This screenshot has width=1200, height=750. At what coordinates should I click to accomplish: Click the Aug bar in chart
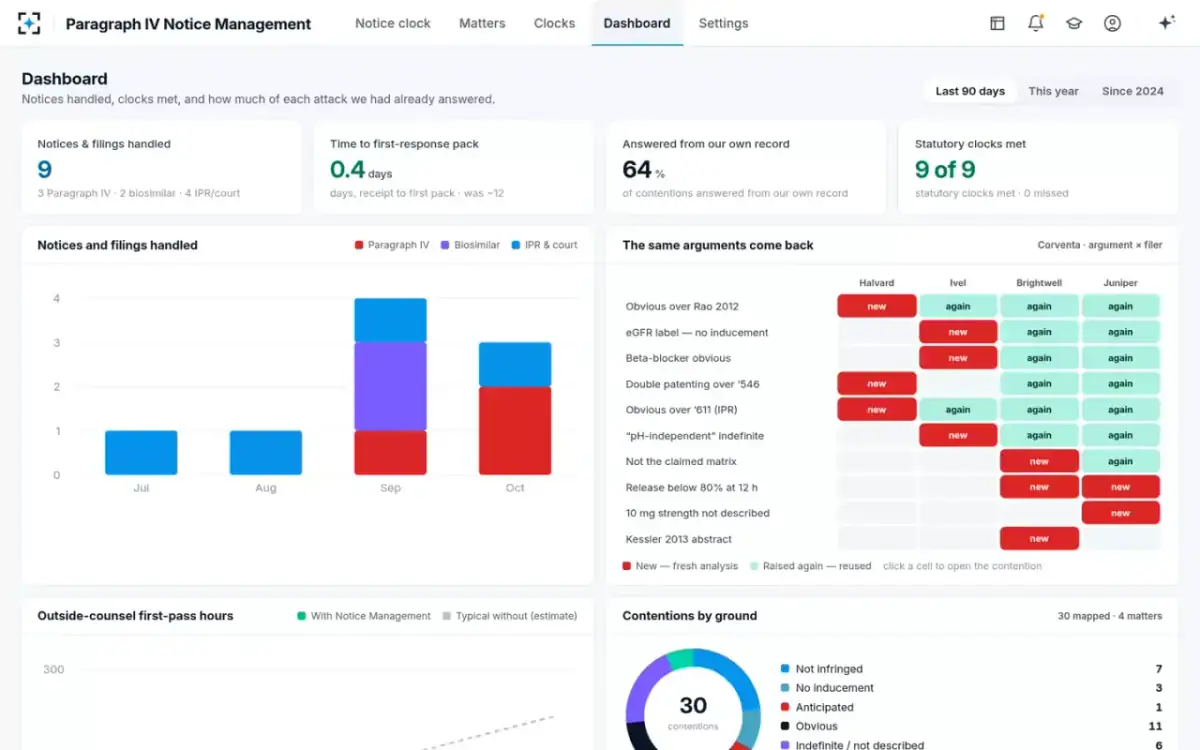266,453
